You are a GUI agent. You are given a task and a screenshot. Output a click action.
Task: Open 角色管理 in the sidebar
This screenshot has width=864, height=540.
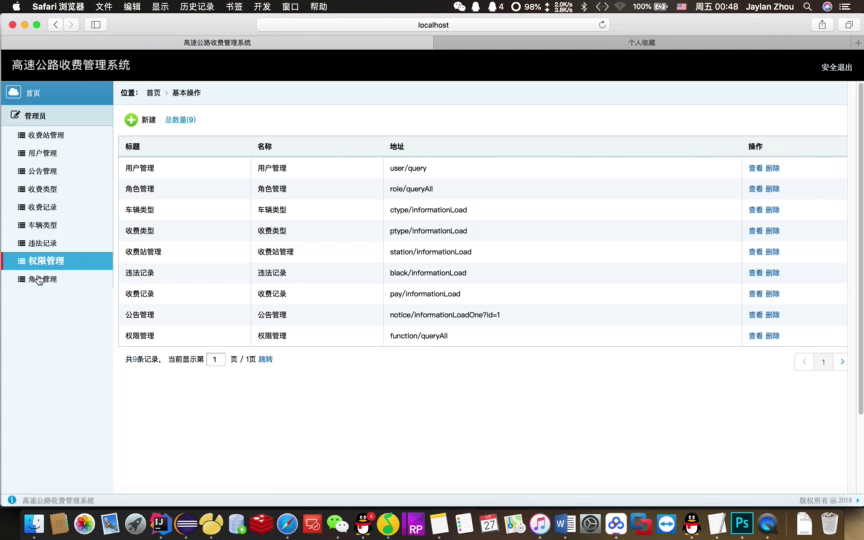(x=42, y=279)
